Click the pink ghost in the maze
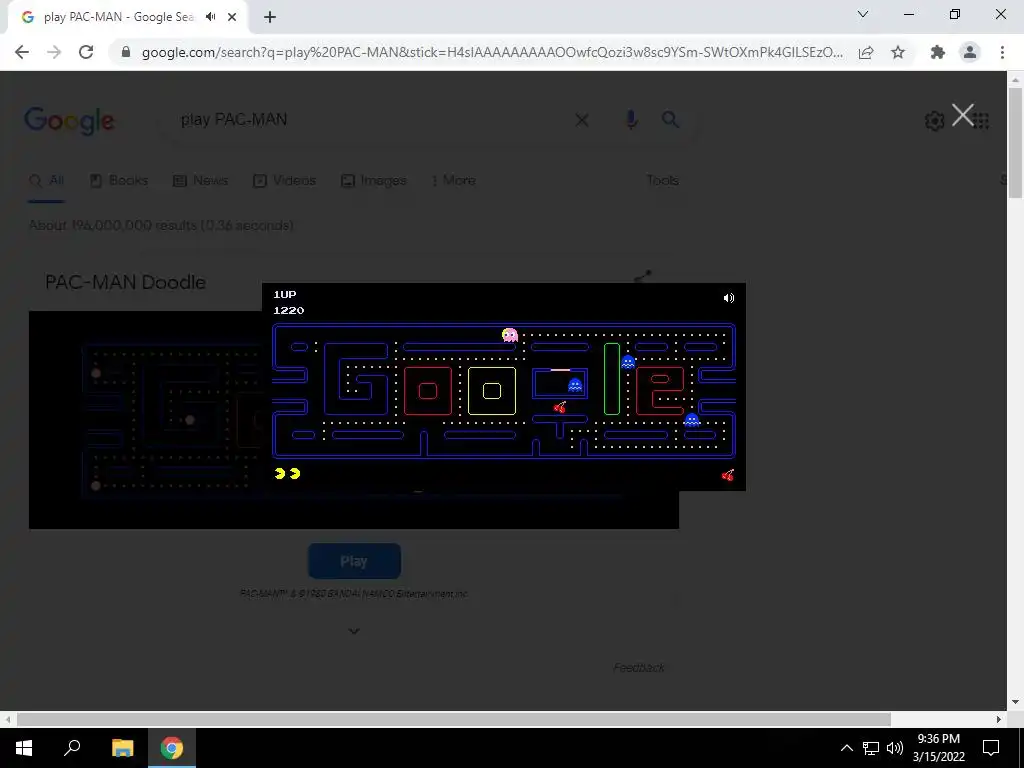Viewport: 1024px width, 768px height. tap(509, 335)
